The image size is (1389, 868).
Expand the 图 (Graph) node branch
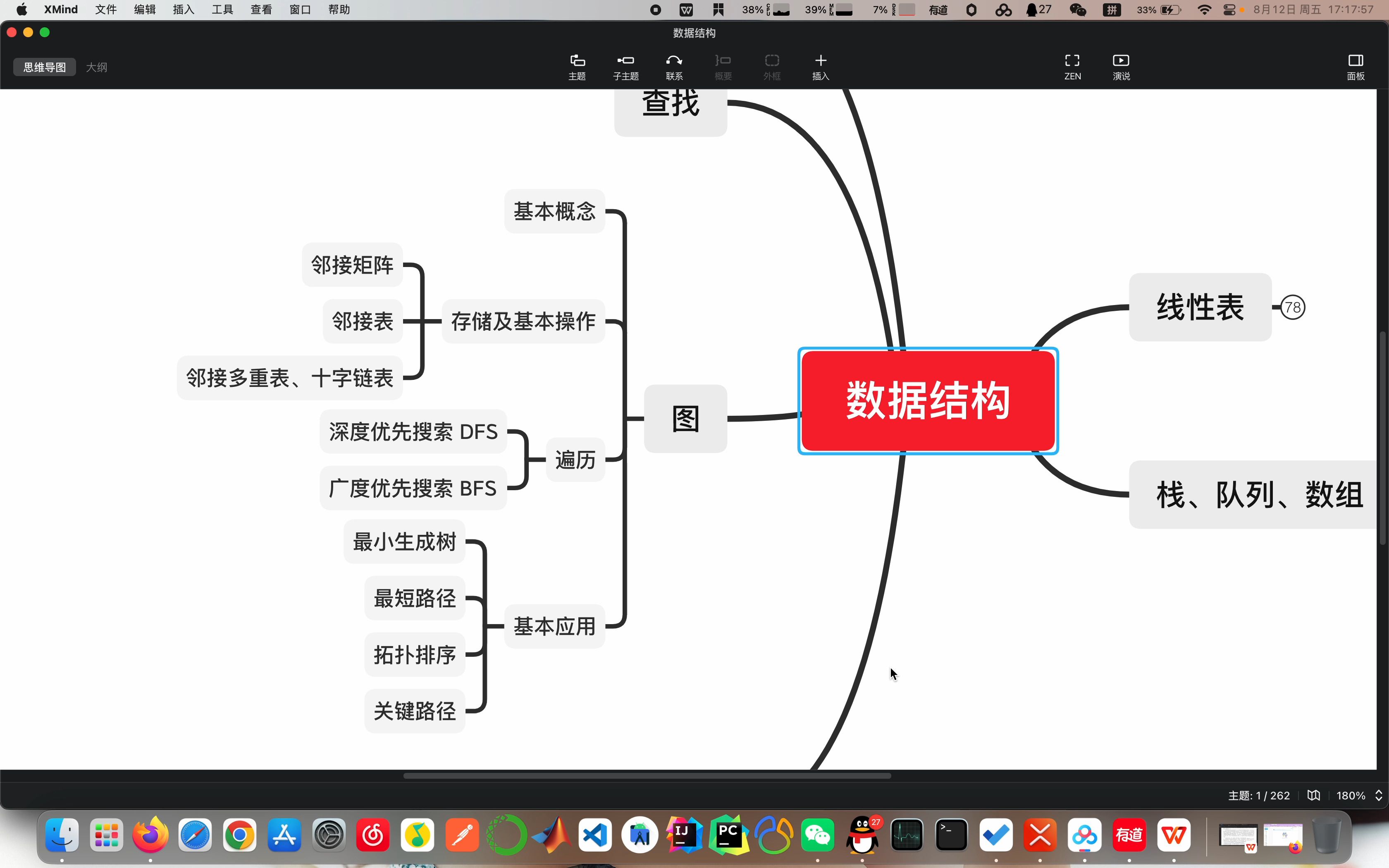click(686, 418)
